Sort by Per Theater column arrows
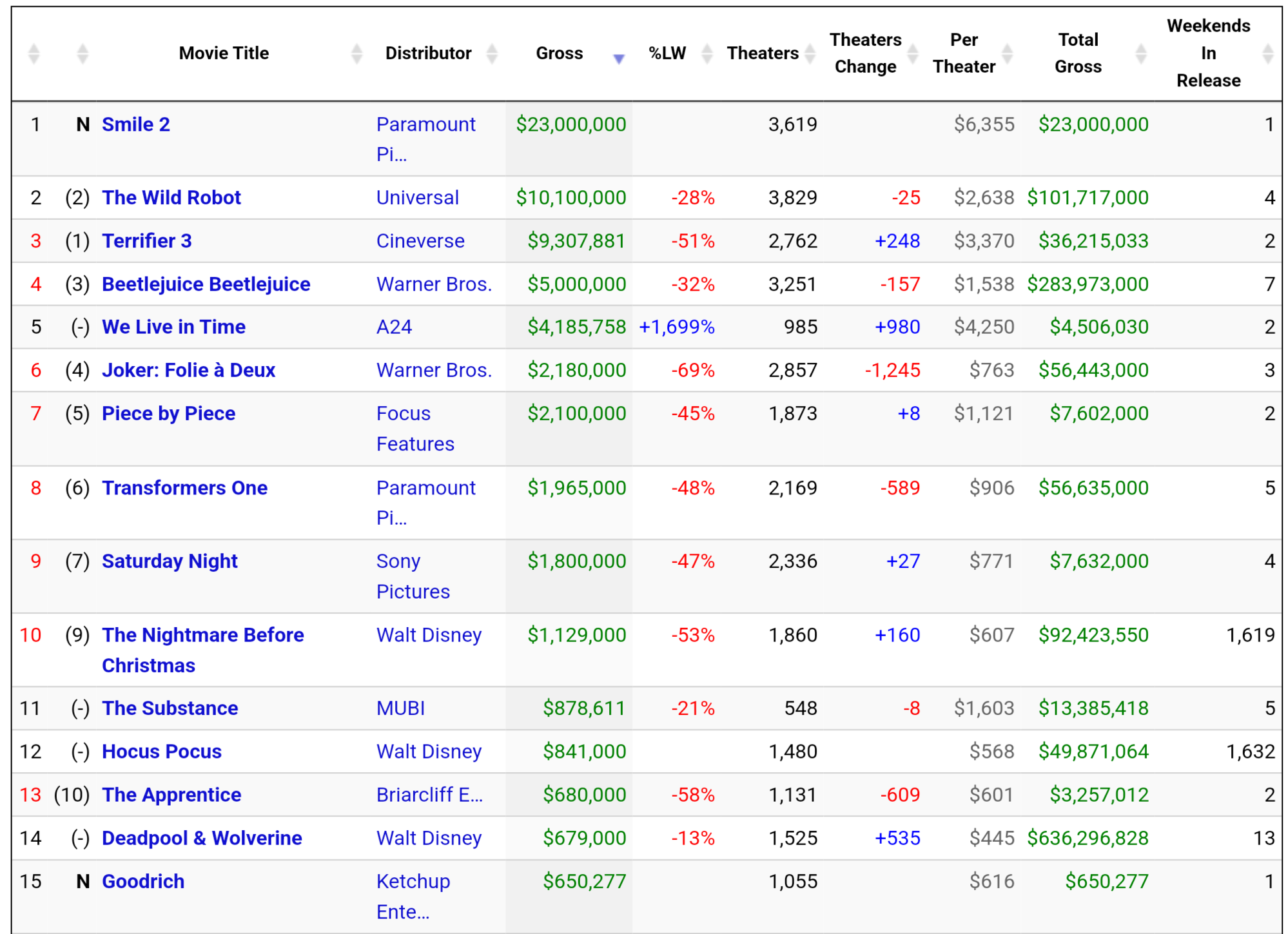This screenshot has width=1288, height=934. click(1008, 54)
